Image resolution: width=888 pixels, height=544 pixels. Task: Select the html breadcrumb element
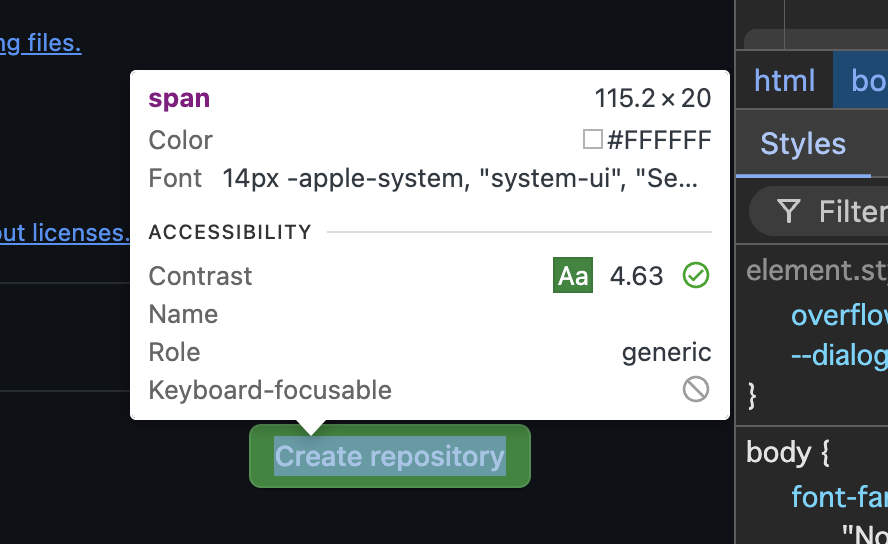(x=784, y=81)
